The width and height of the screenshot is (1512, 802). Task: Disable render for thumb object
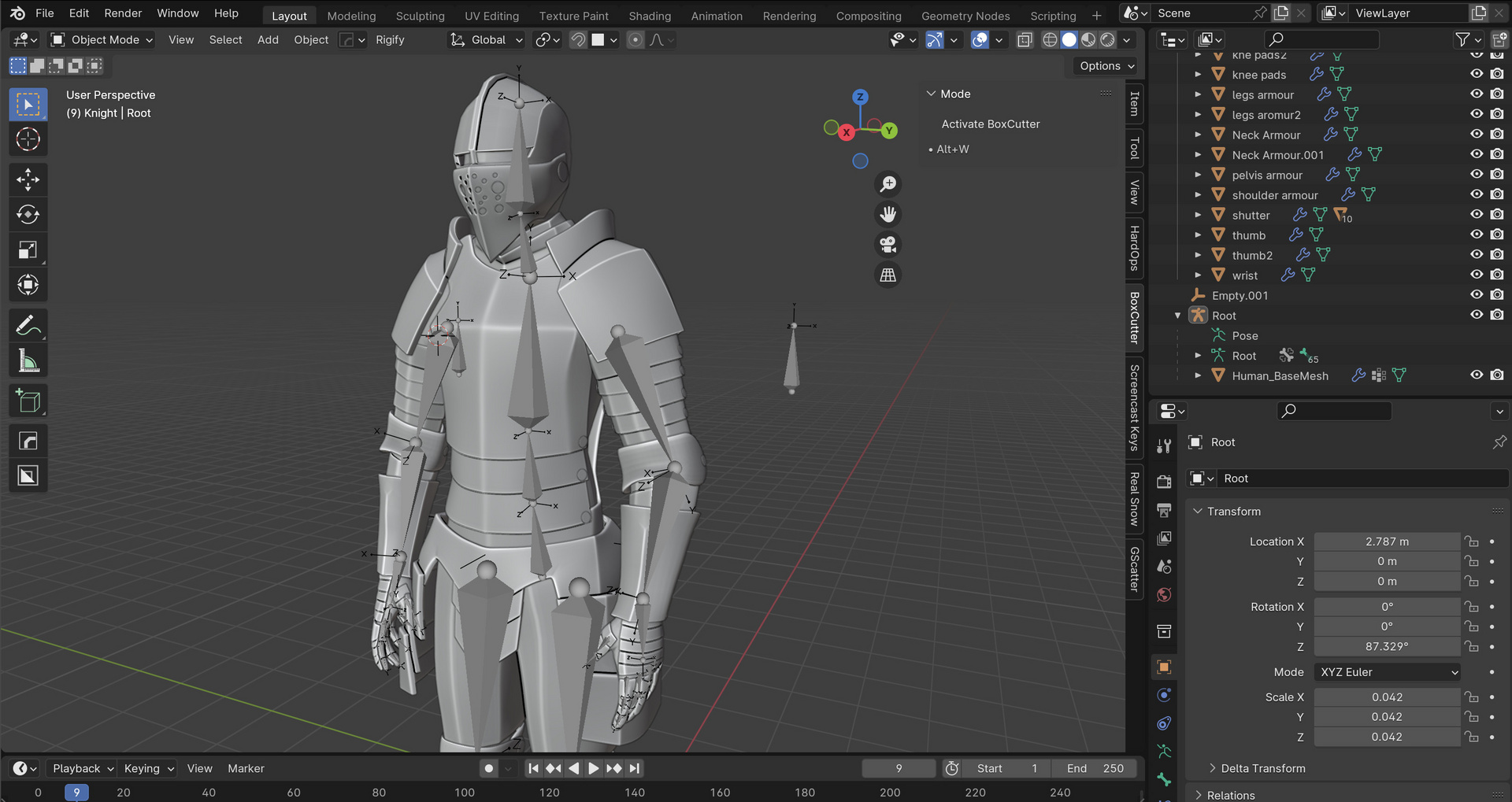click(x=1497, y=235)
